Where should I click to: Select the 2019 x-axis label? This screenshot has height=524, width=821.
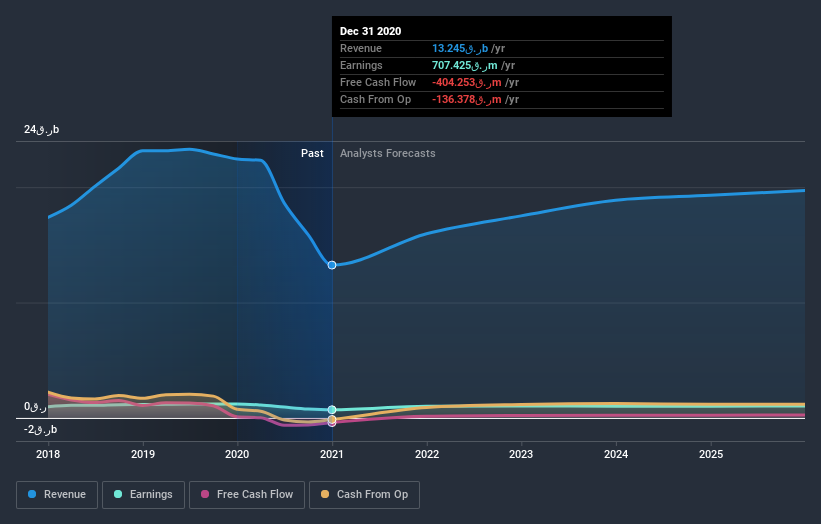(x=142, y=454)
